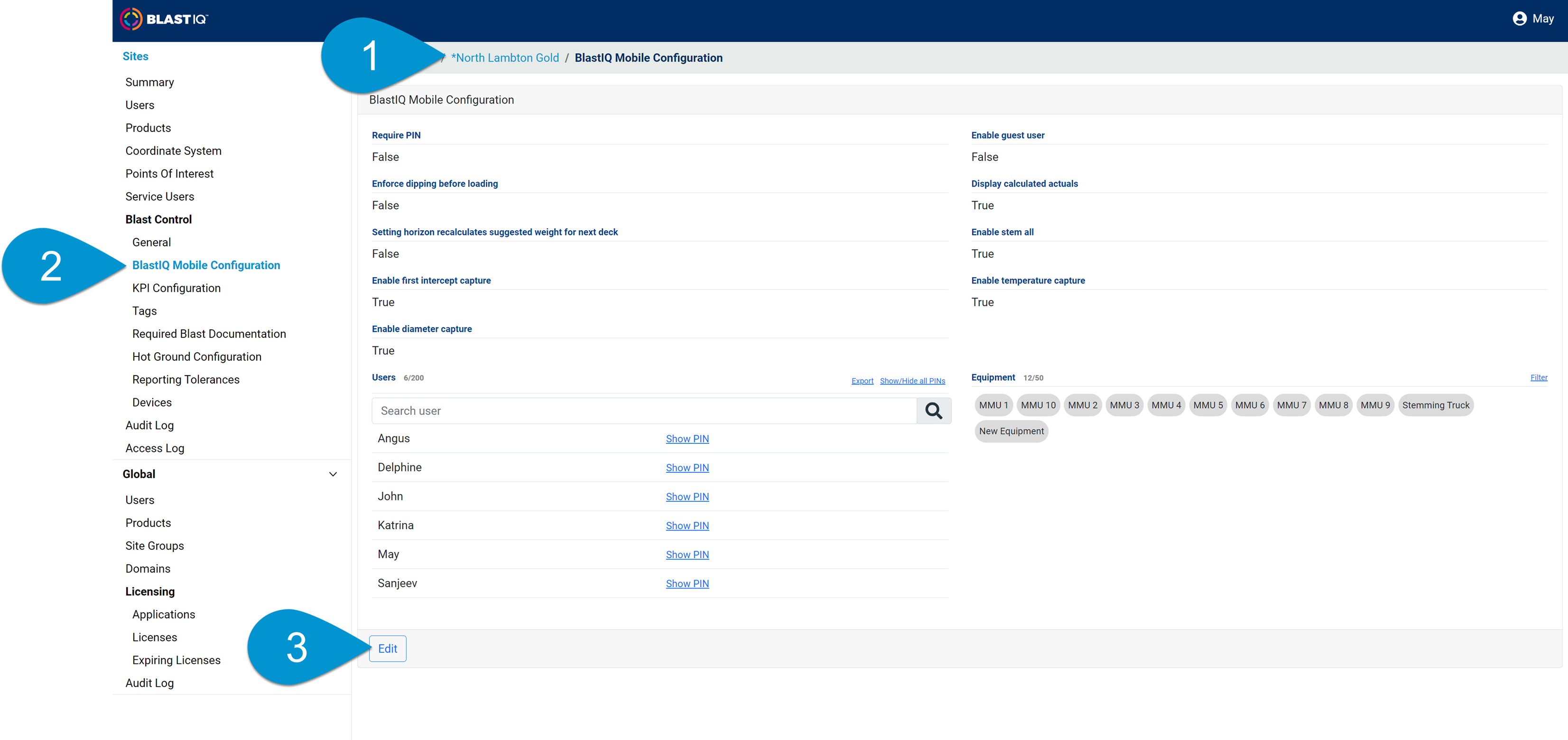This screenshot has height=740, width=1568.
Task: Select the MMU 2 equipment chip
Action: tap(1083, 406)
